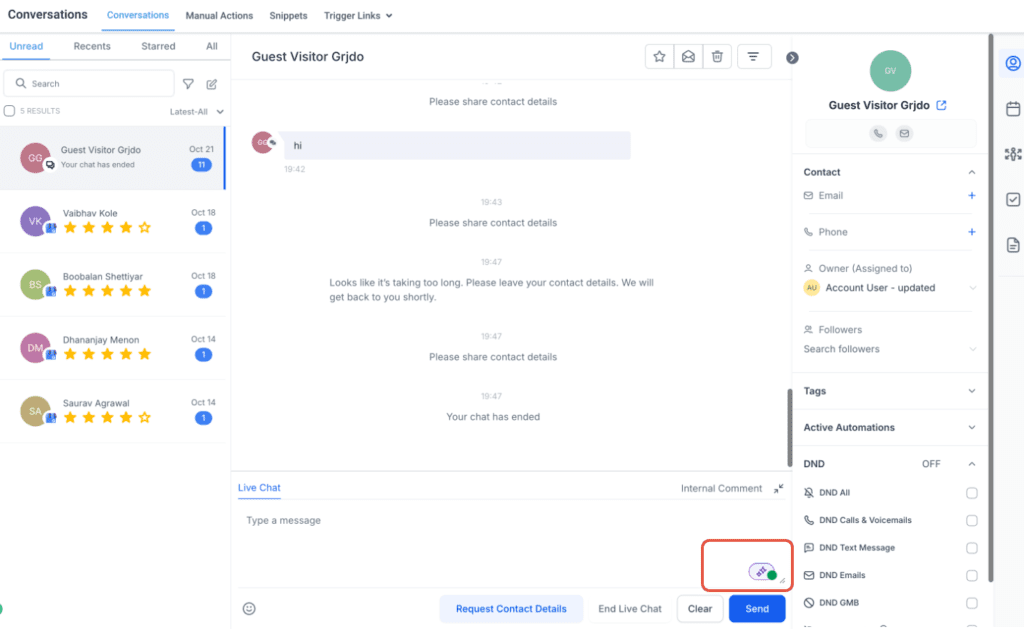Open the Manual Actions tab
The width and height of the screenshot is (1024, 629).
(219, 15)
